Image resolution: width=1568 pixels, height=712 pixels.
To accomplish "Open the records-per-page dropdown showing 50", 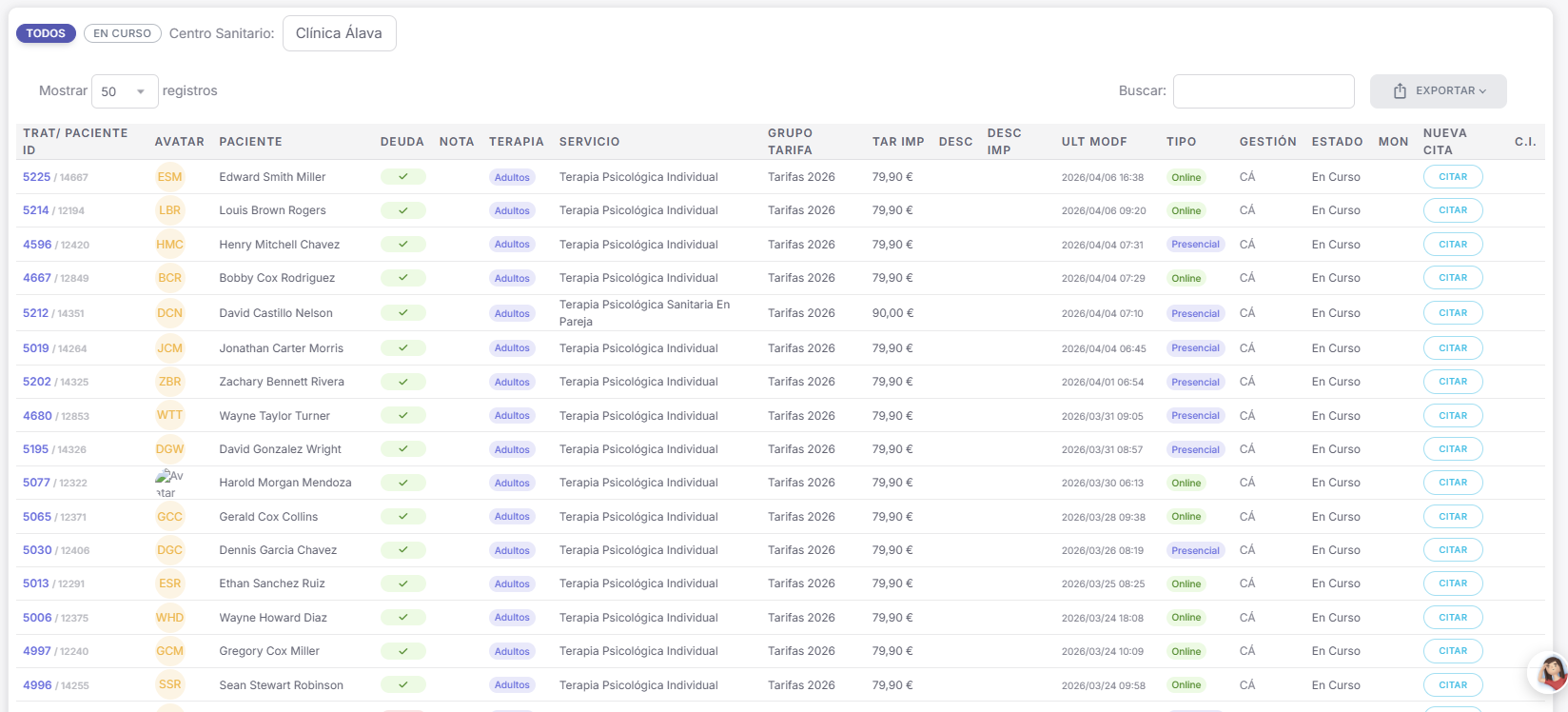I will coord(125,91).
